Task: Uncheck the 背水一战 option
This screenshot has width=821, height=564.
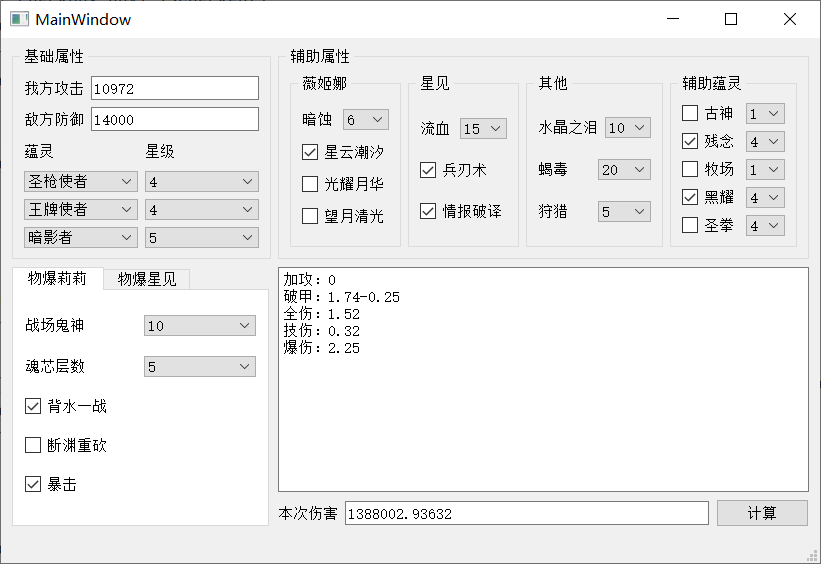Action: (33, 406)
